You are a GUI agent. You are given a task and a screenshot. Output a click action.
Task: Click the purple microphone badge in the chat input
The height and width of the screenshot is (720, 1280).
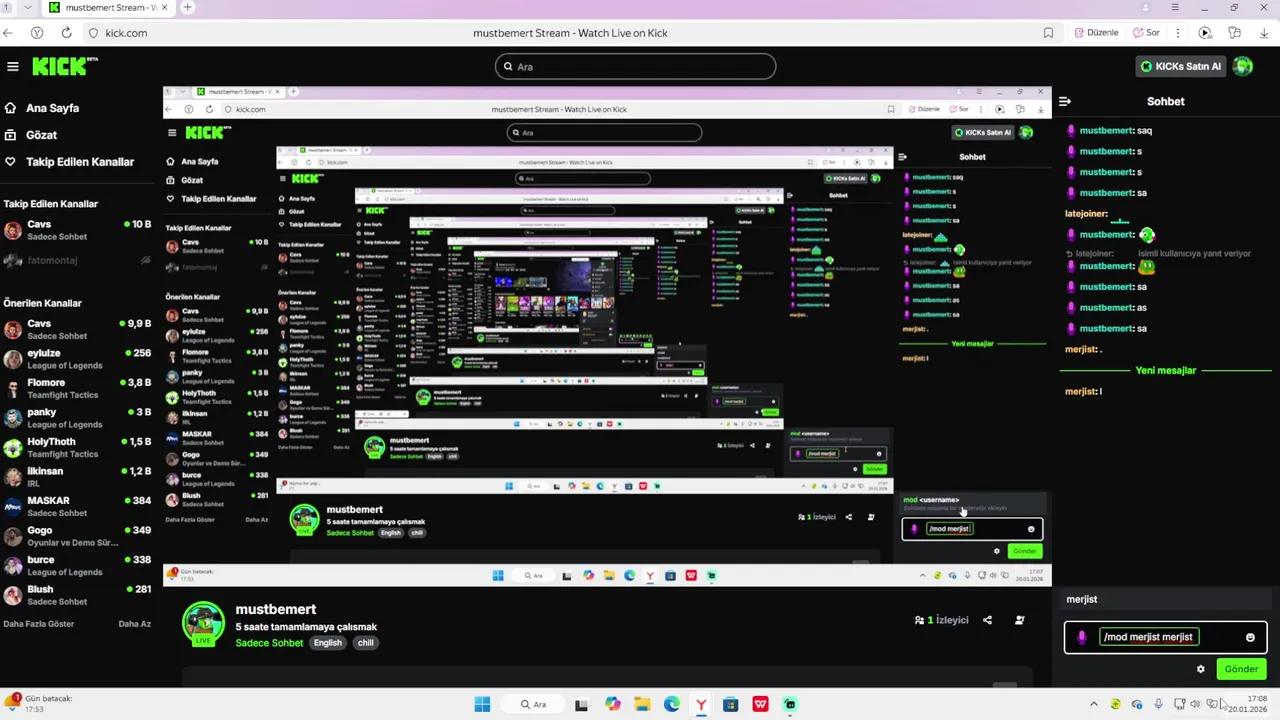point(1082,637)
